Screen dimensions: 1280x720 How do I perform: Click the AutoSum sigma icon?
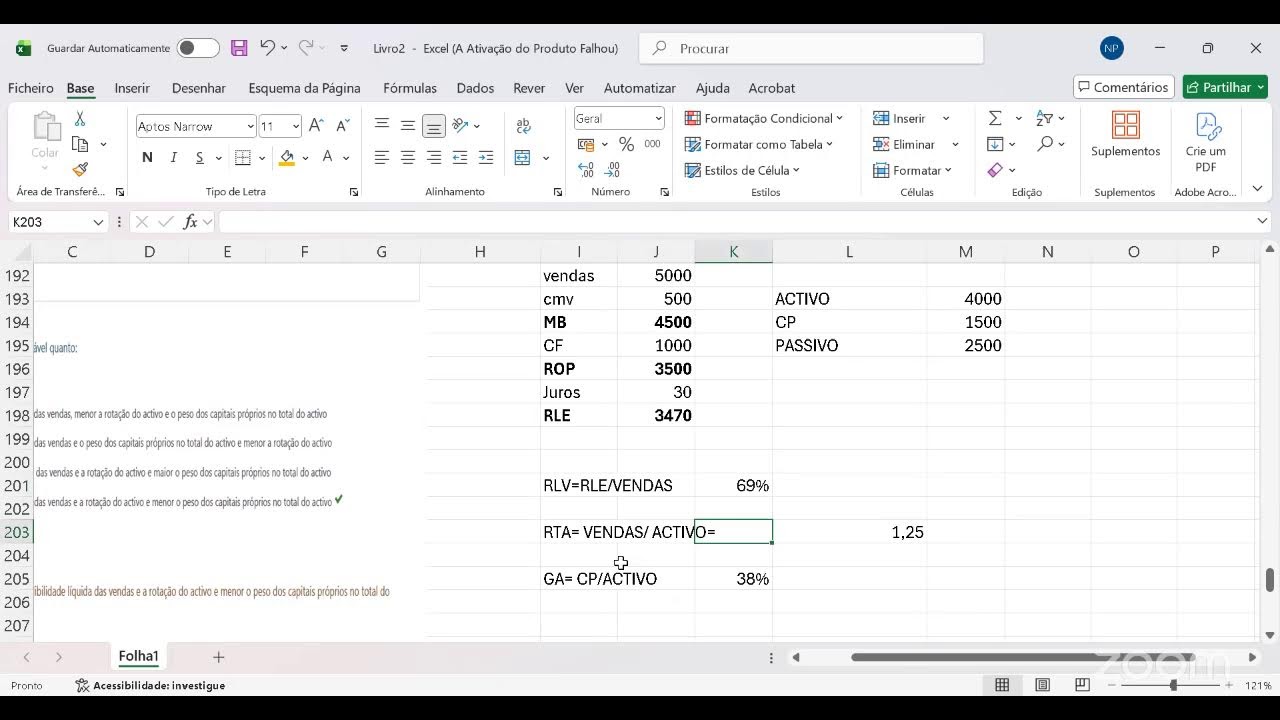point(995,118)
